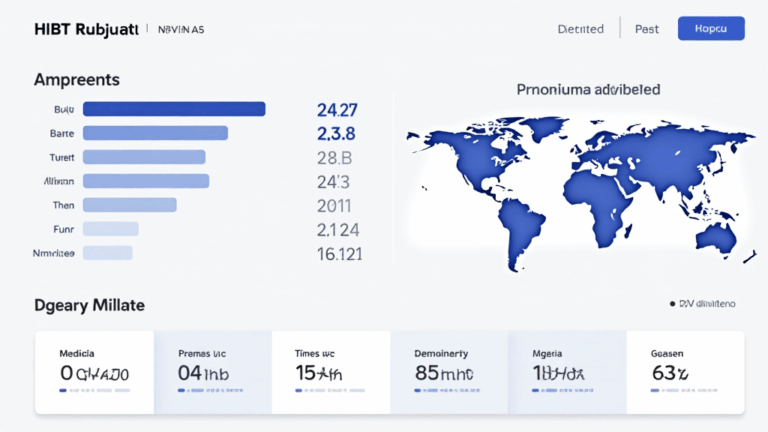The width and height of the screenshot is (768, 432).
Task: Select the NBVIN AS header label
Action: click(181, 29)
